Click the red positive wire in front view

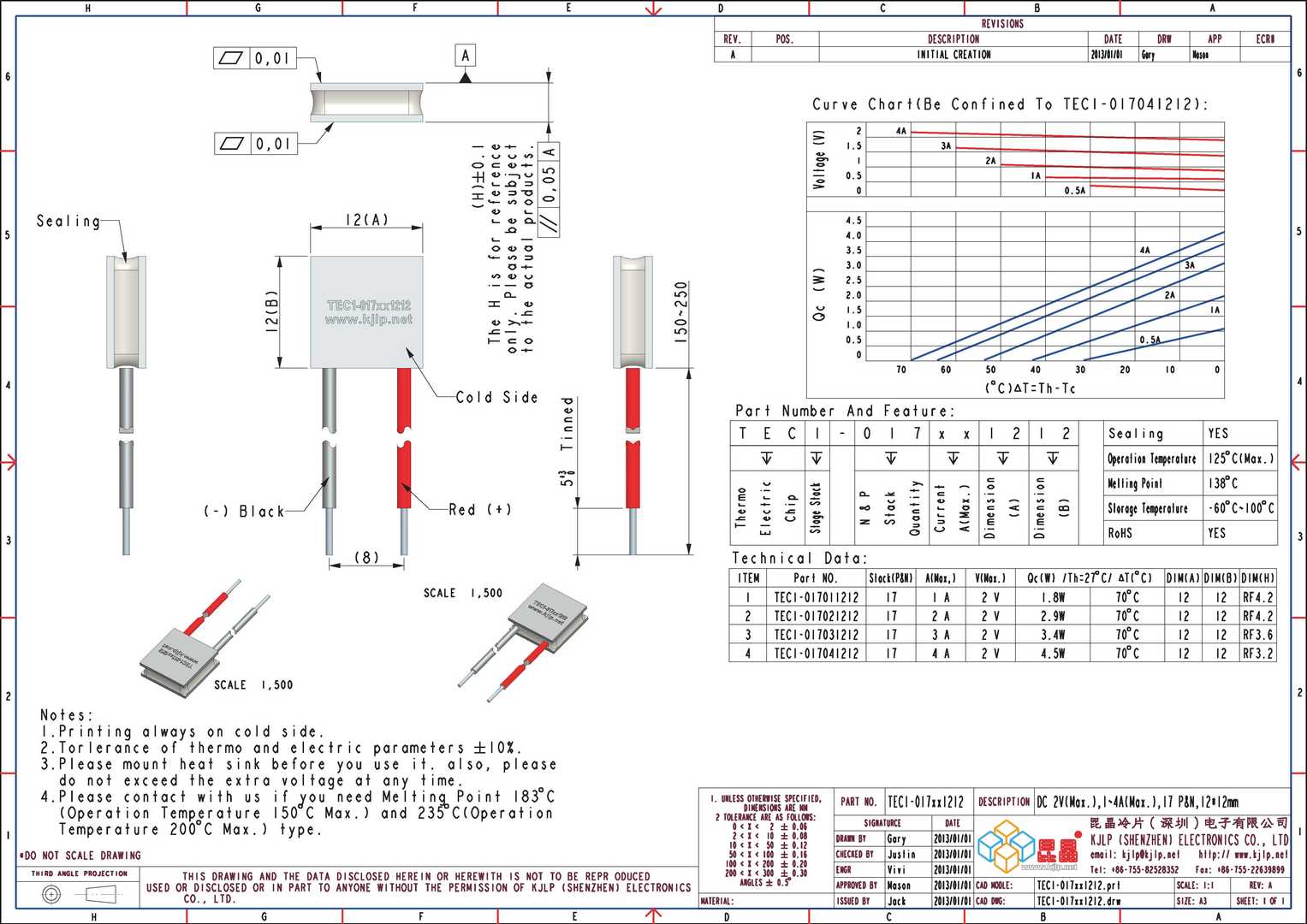404,462
